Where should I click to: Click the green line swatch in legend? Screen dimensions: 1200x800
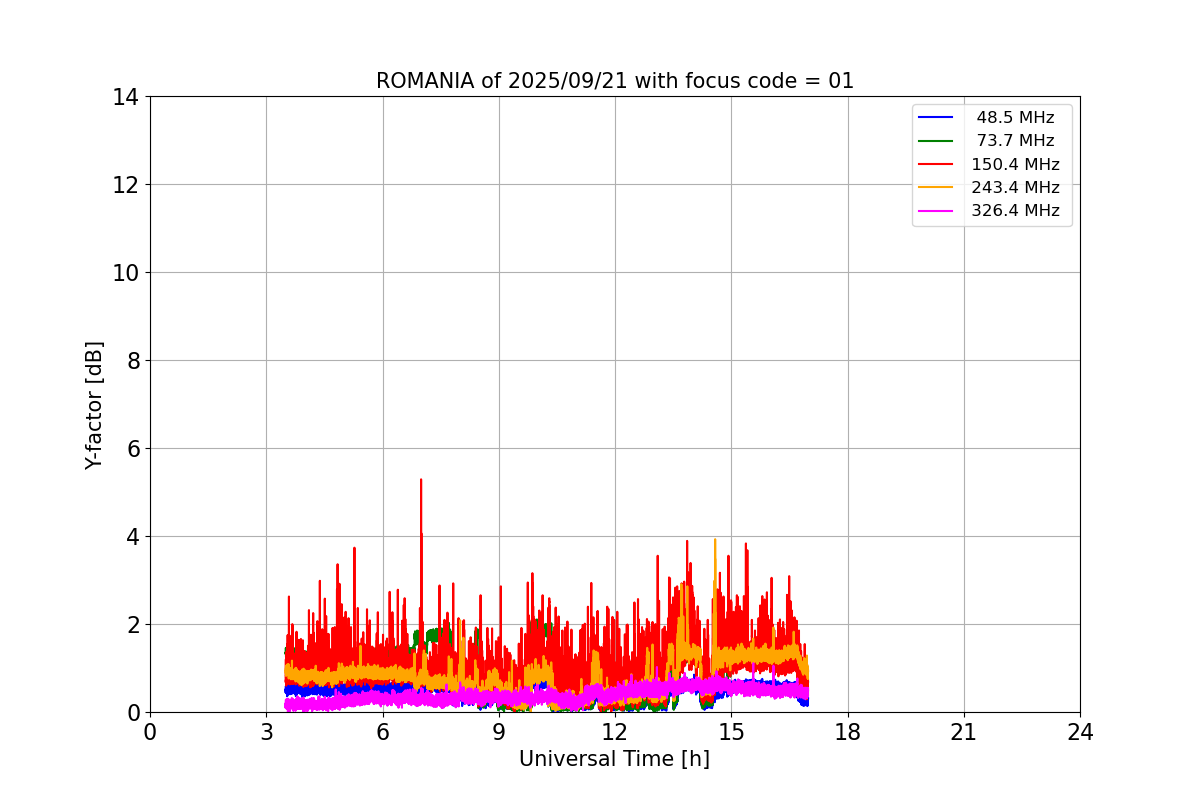tap(936, 141)
